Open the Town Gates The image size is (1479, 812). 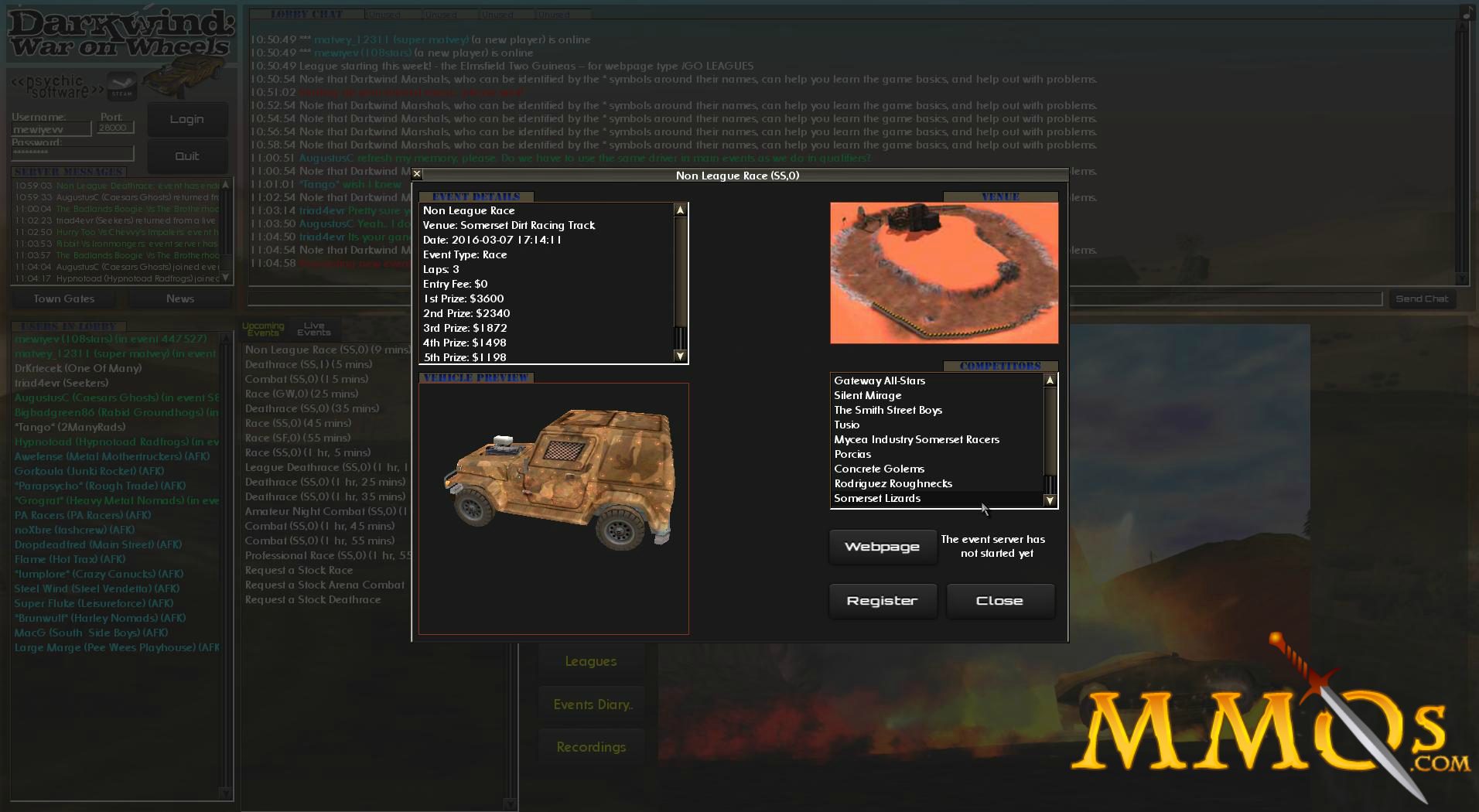point(63,299)
